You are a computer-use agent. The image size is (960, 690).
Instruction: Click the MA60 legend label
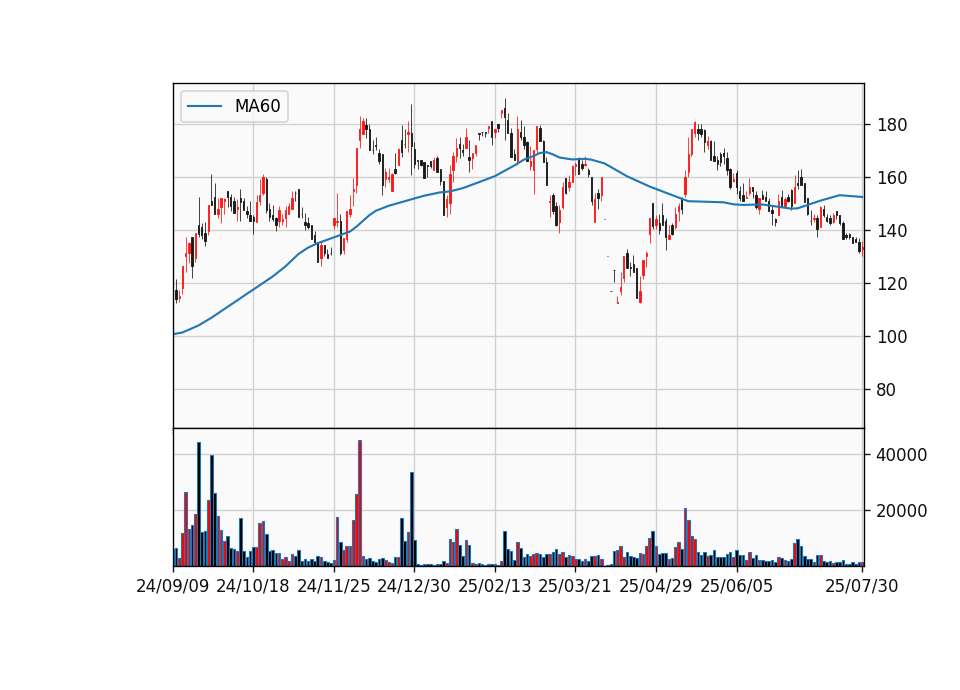coord(257,106)
